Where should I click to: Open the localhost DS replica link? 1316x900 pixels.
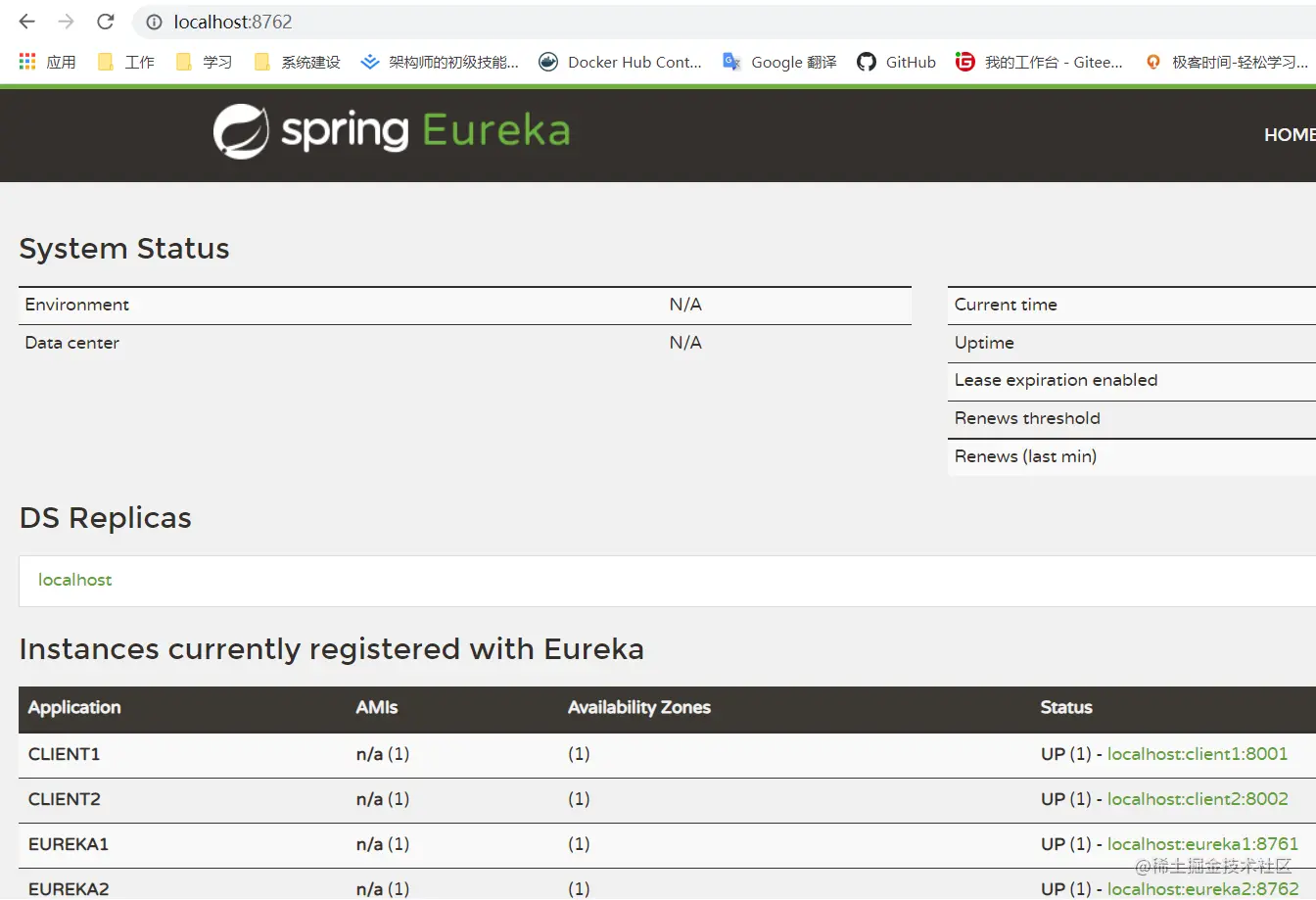(74, 580)
